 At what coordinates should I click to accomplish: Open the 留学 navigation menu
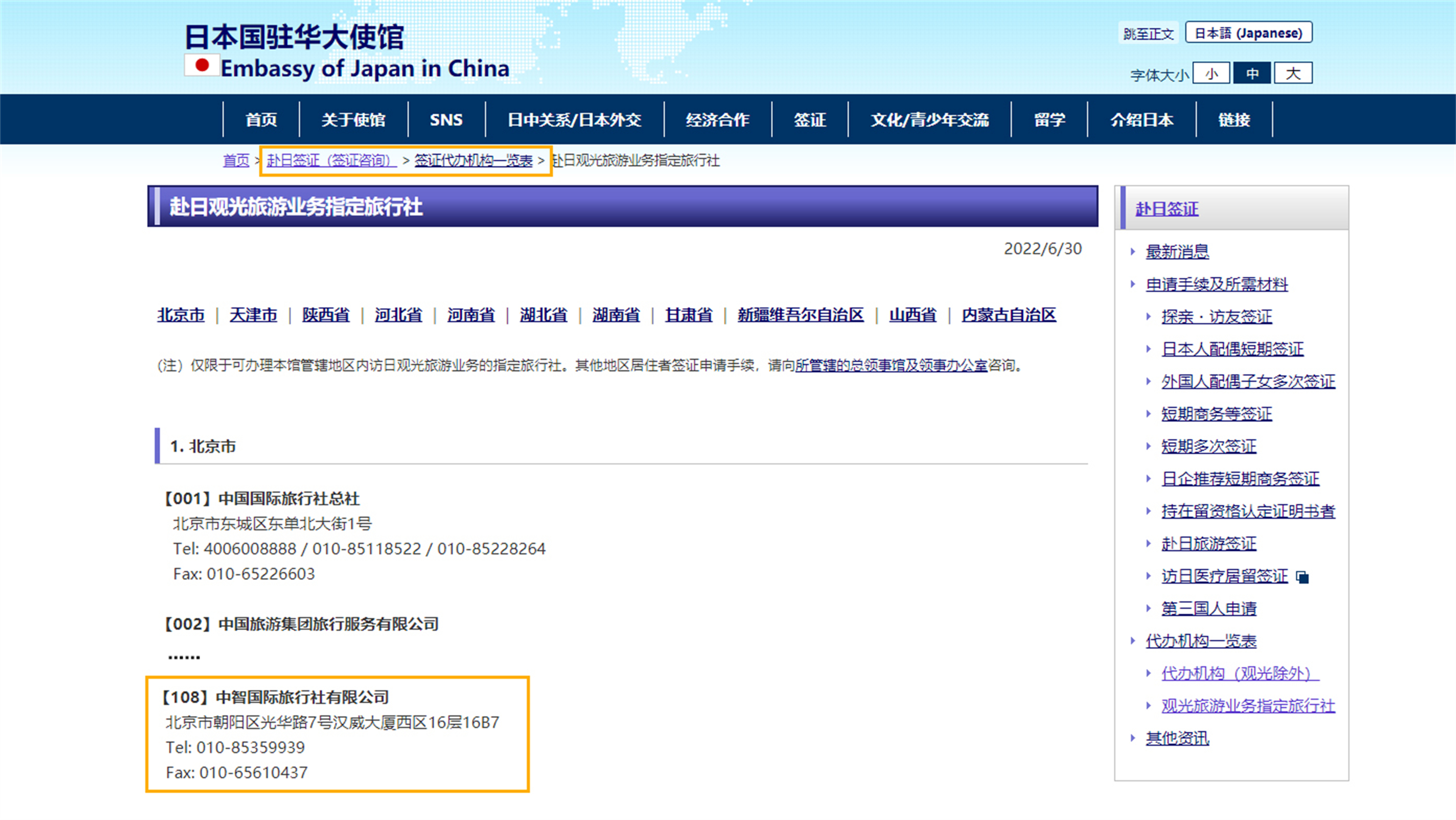[1049, 120]
